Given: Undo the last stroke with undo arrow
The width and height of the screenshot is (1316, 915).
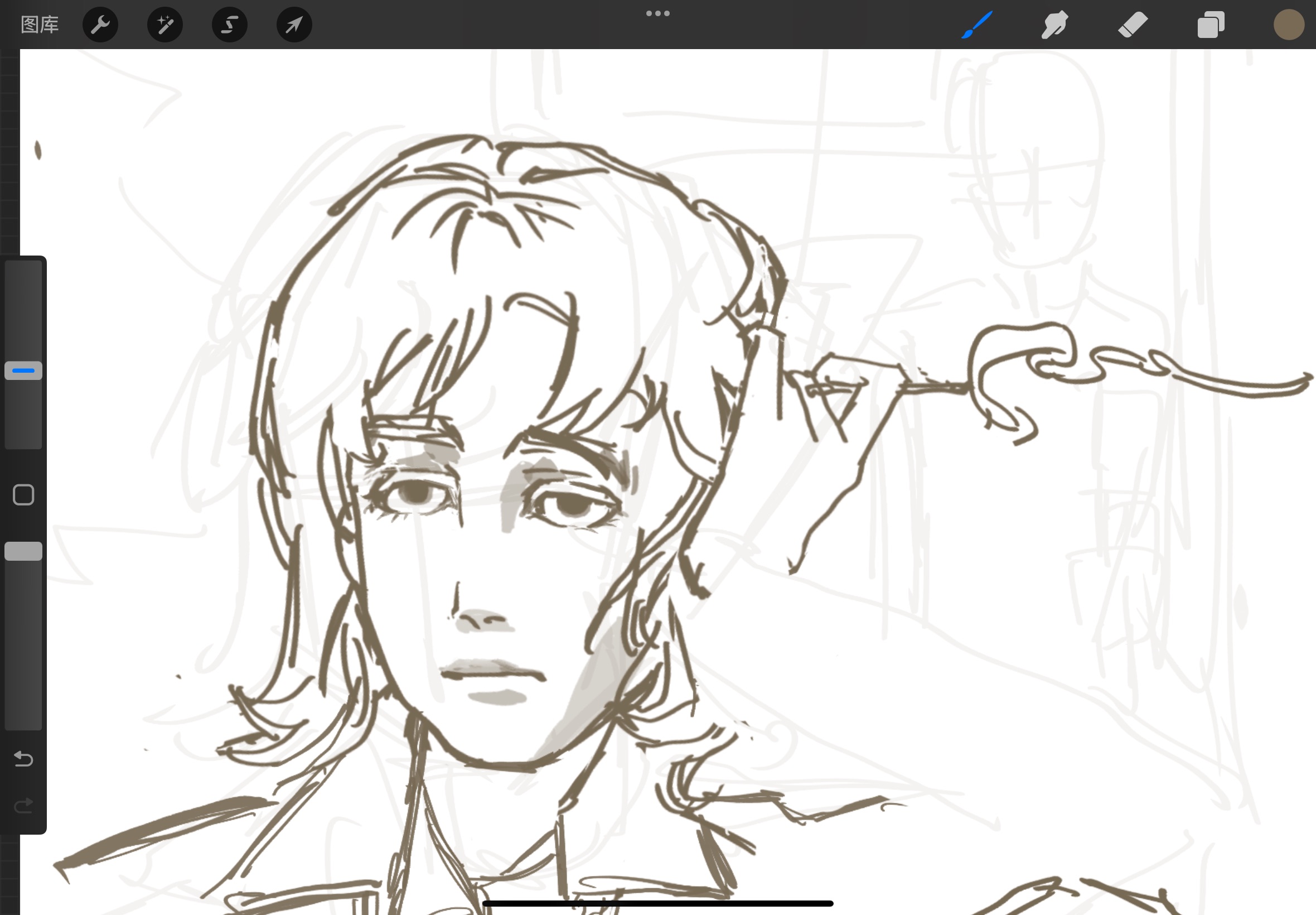Looking at the screenshot, I should pos(23,759).
